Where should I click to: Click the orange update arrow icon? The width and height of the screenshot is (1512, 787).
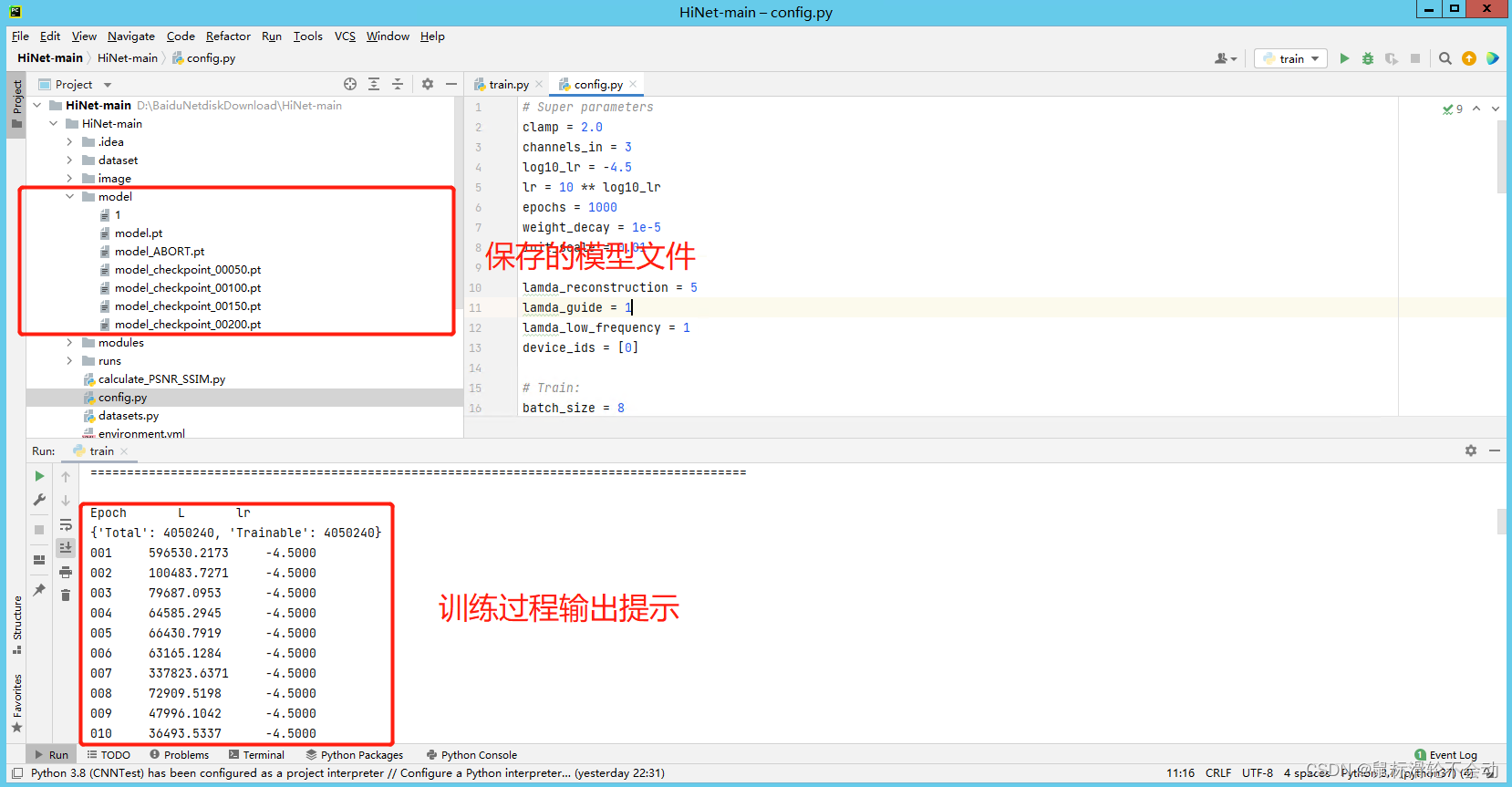point(1469,58)
